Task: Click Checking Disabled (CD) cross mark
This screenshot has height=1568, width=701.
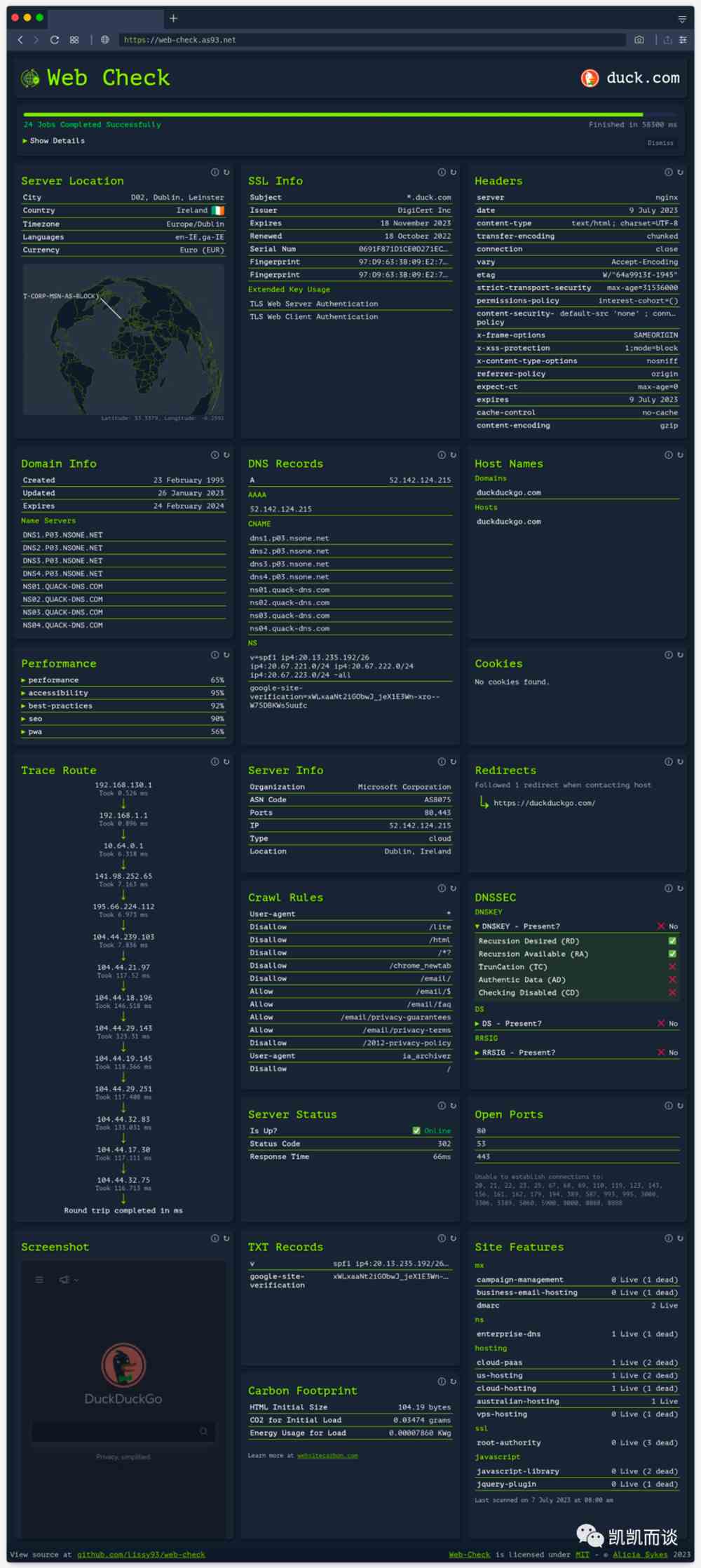Action: (x=673, y=992)
